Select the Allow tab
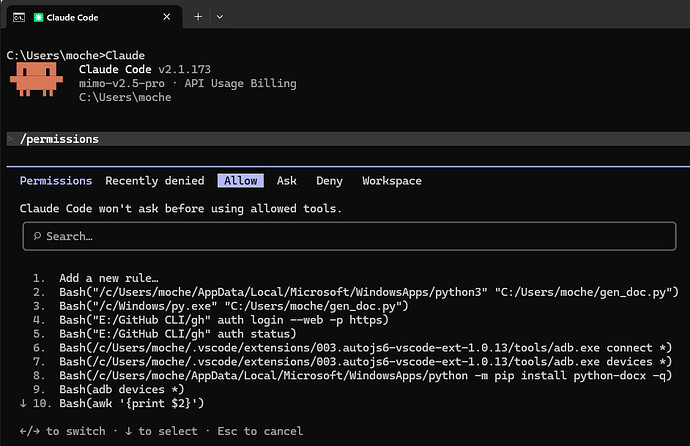690x446 pixels. tap(240, 181)
